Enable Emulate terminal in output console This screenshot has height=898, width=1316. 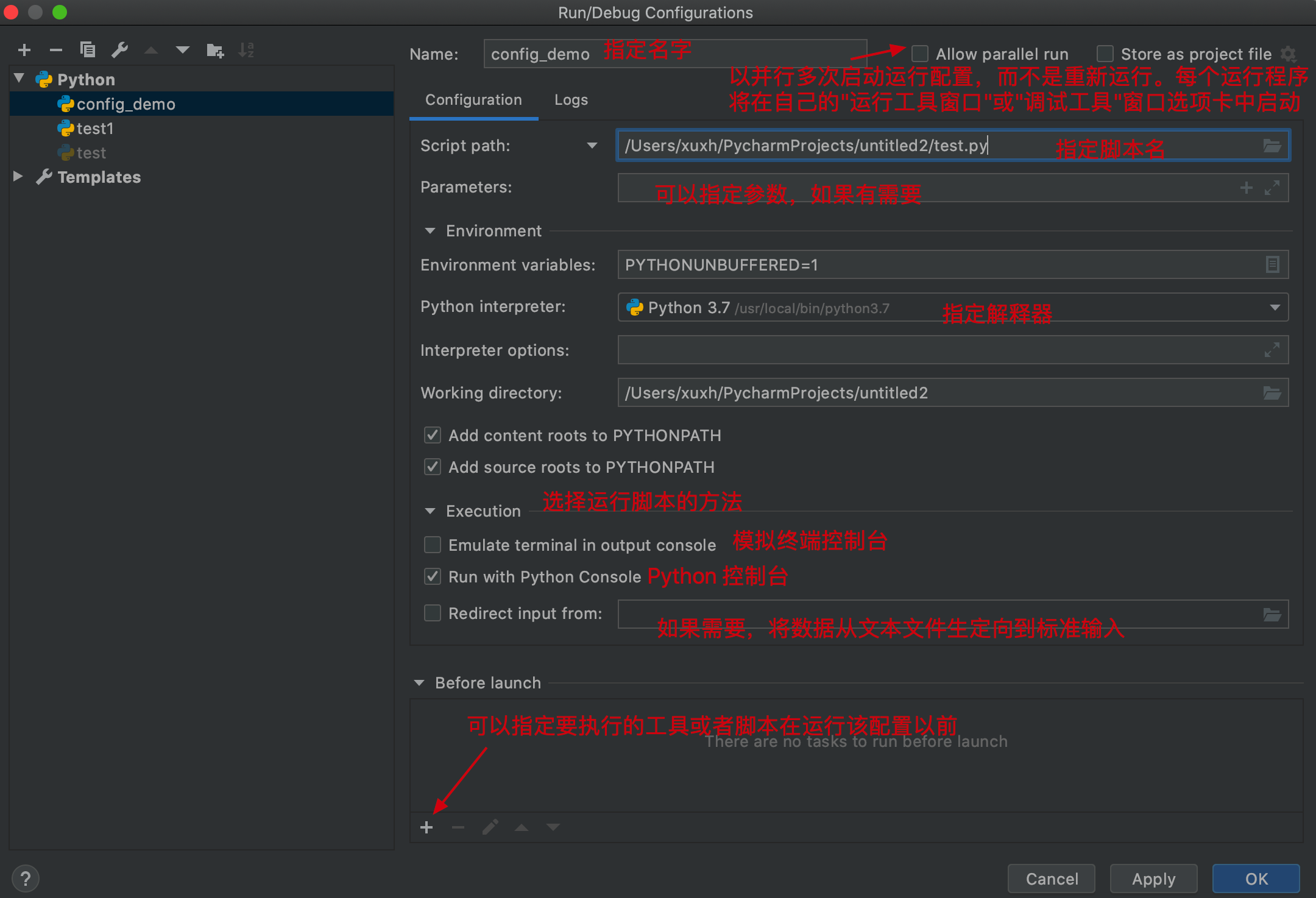click(433, 545)
